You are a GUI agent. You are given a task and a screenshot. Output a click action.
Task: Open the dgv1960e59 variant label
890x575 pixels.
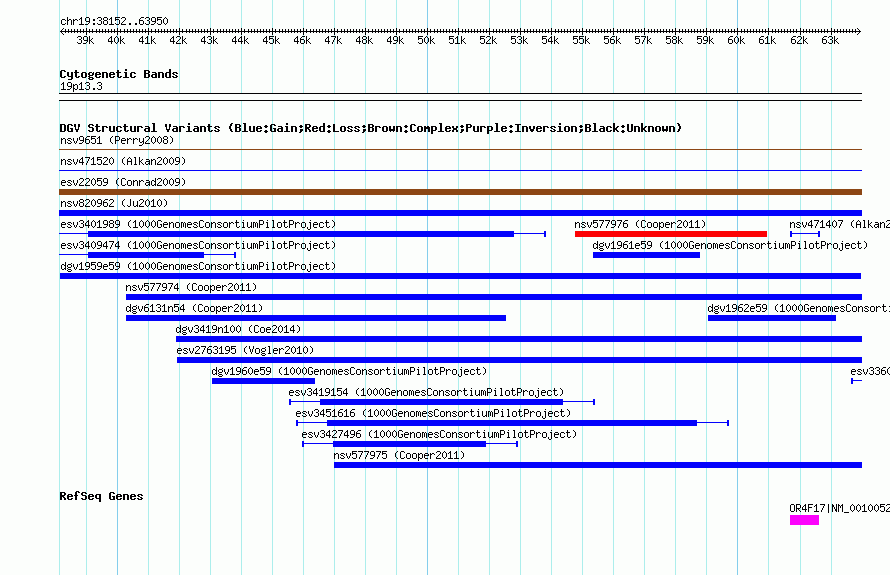coord(350,371)
